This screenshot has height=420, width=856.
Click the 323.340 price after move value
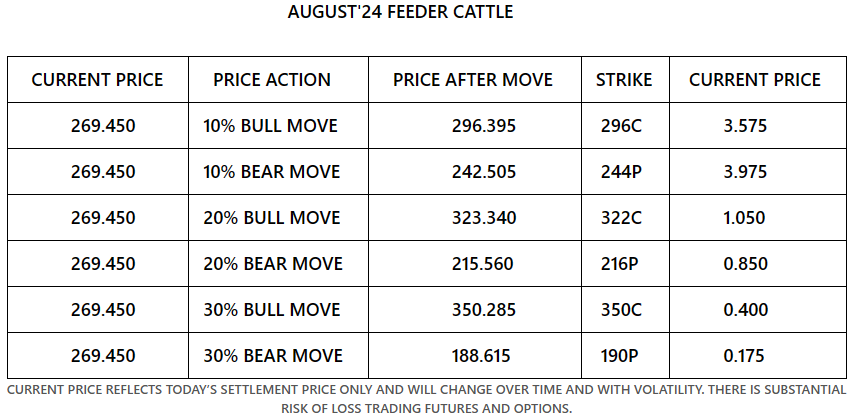pos(474,218)
